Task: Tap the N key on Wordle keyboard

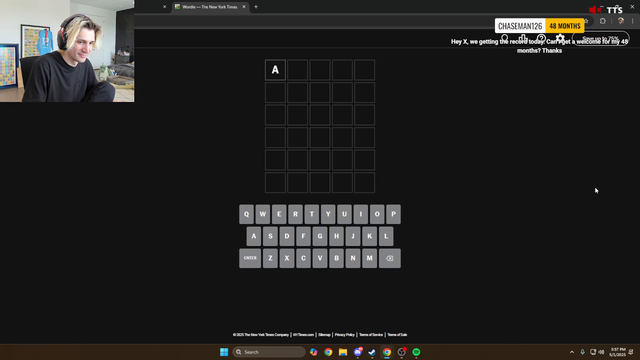Action: tap(353, 258)
